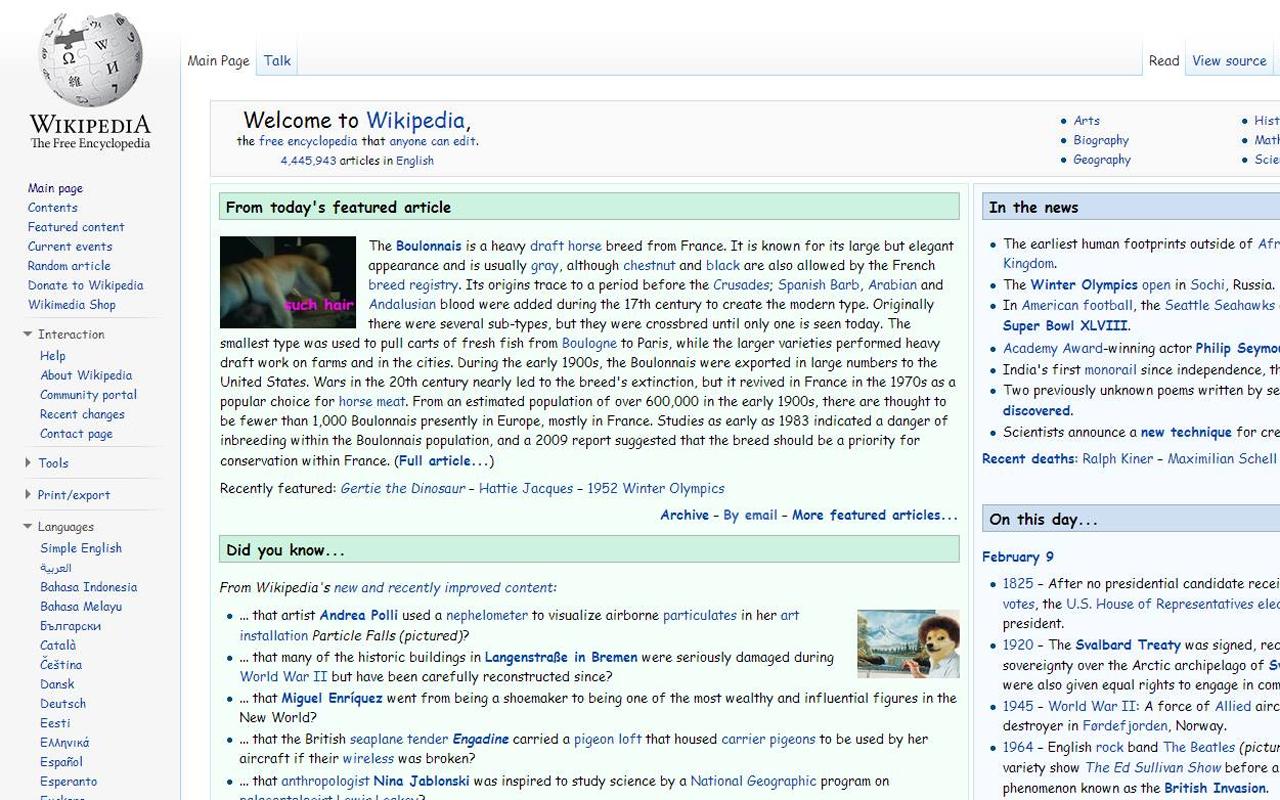Open Contents in the sidebar
1280x800 pixels.
point(52,208)
